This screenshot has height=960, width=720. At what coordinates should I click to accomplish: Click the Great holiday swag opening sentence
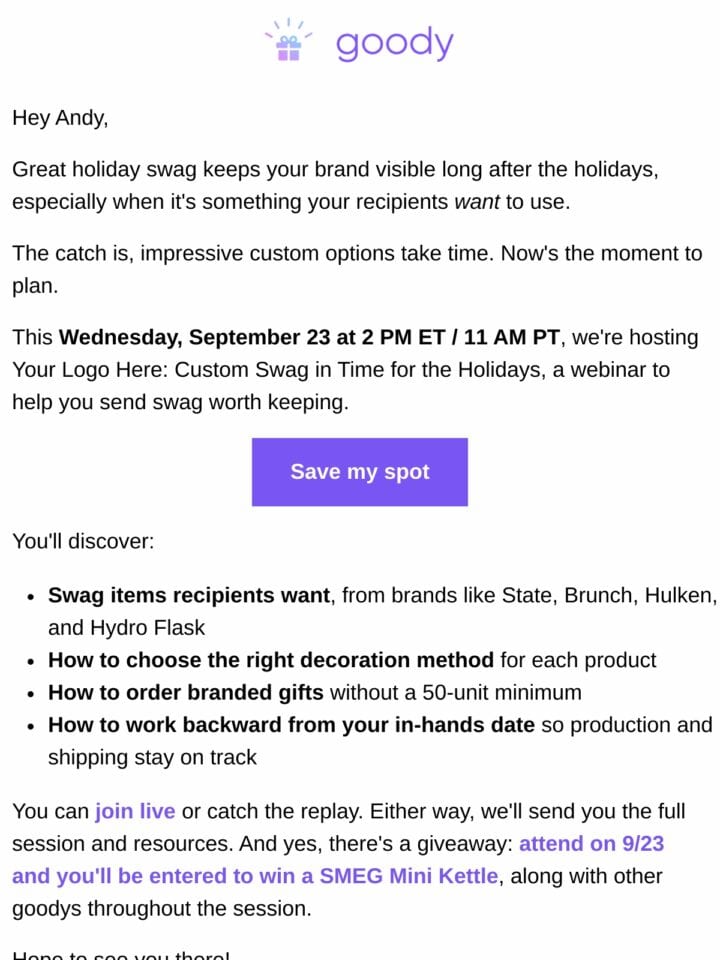pos(335,186)
